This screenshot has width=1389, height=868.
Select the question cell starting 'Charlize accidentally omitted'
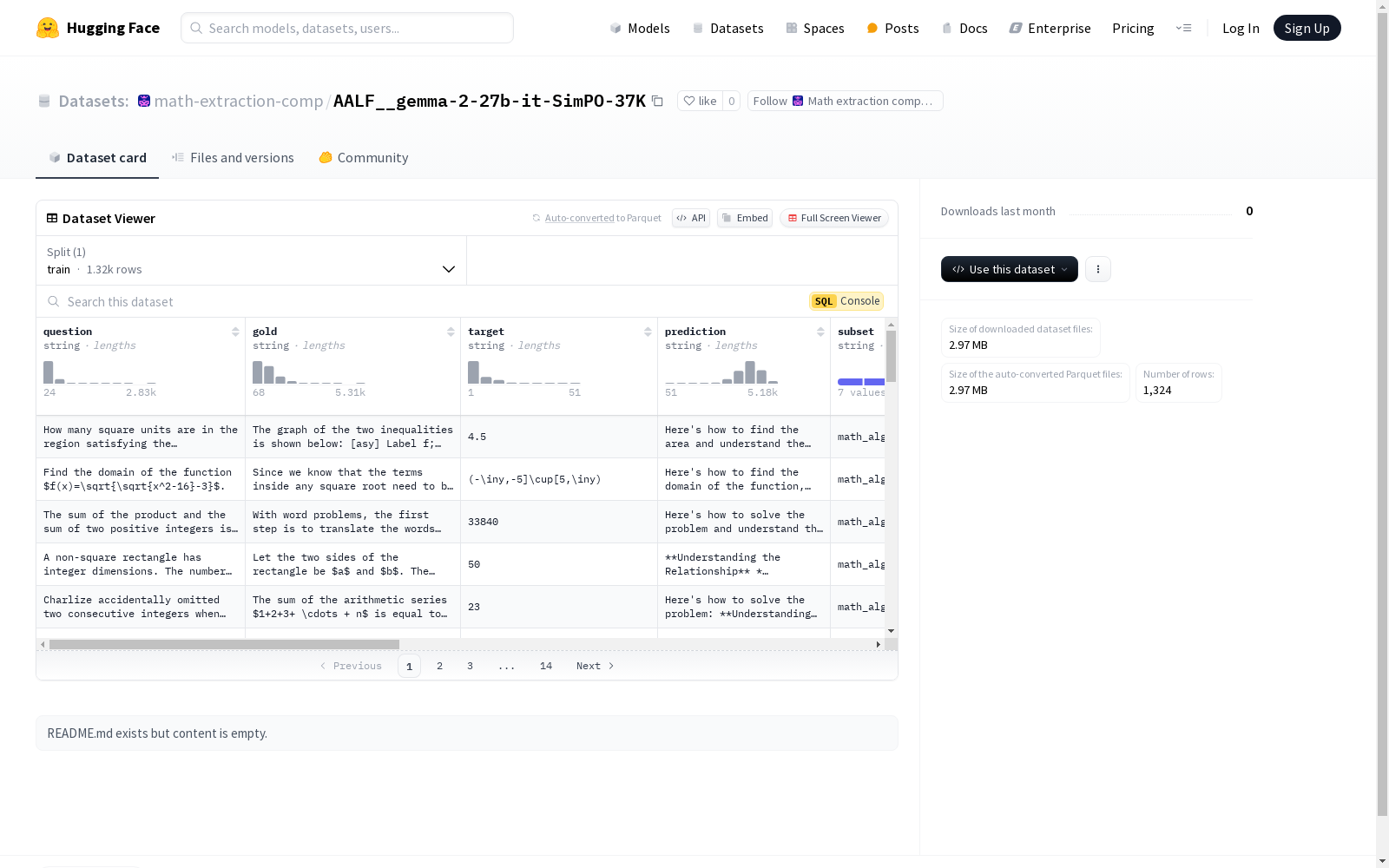(141, 607)
